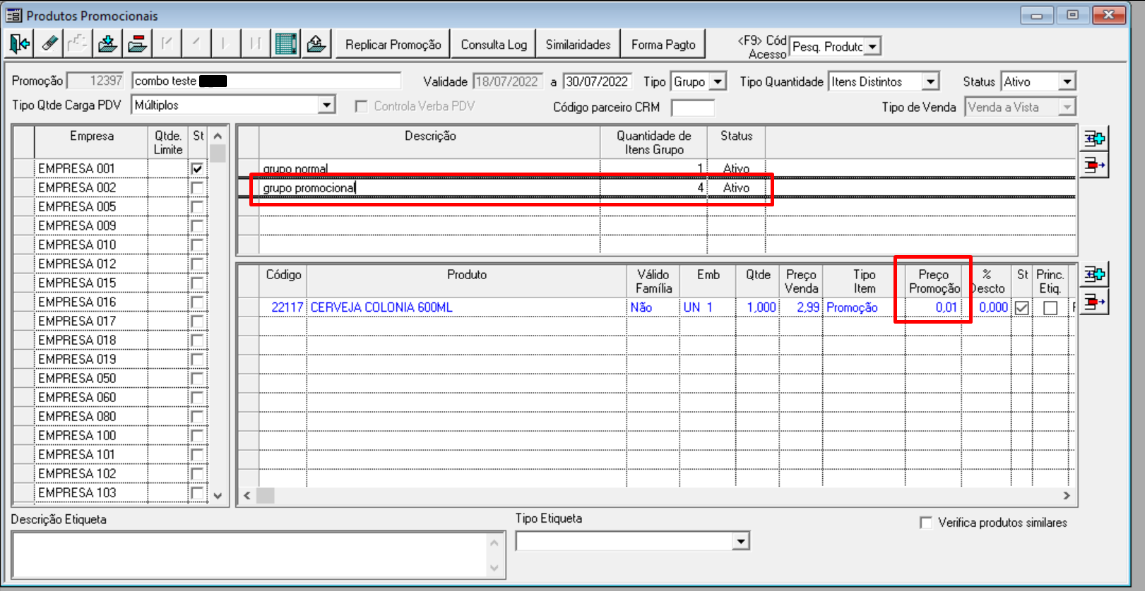Open the Tipo Etiqueta dropdown
Viewport: 1145px width, 591px height.
[742, 541]
